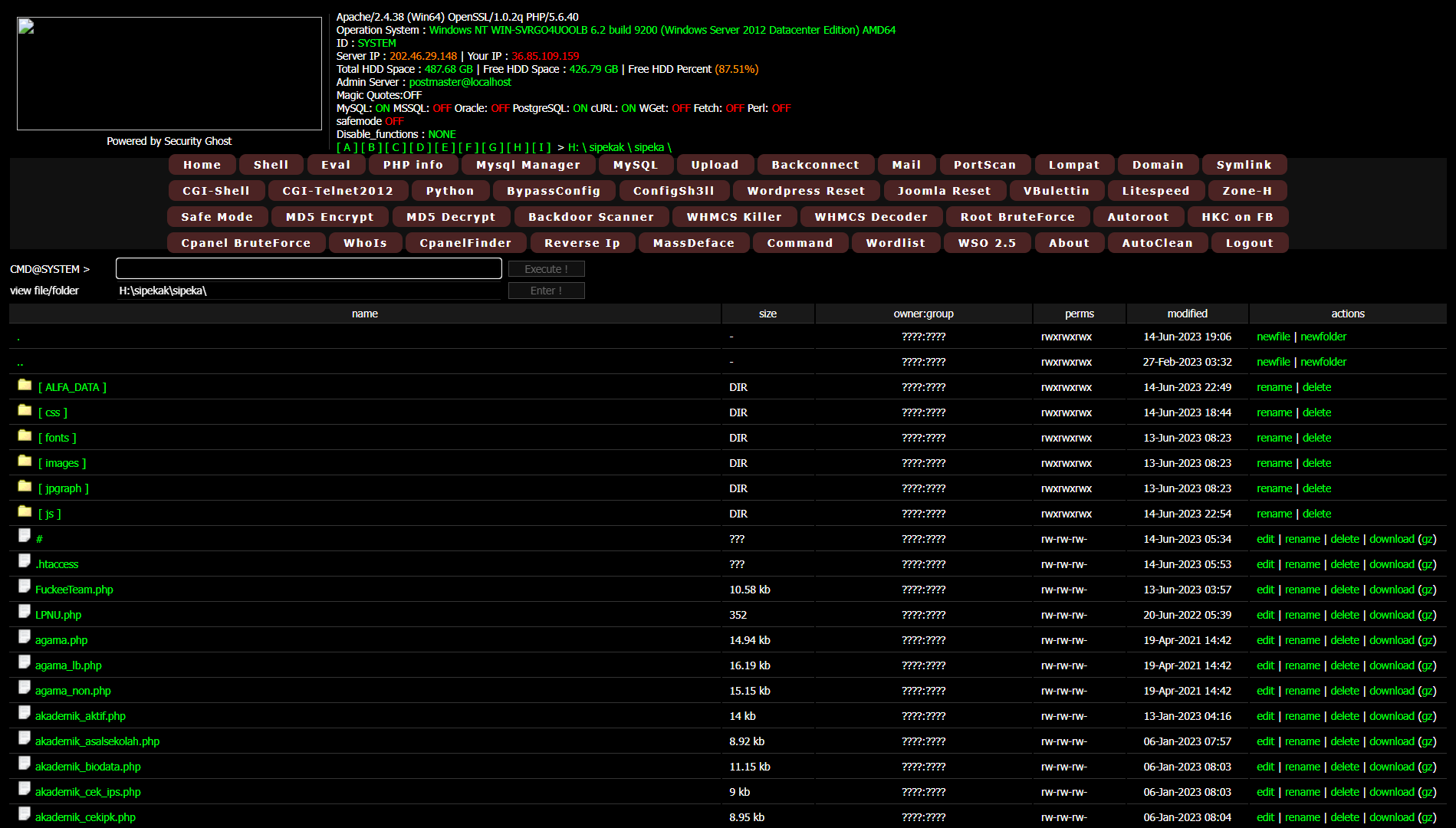
Task: Click the MD5 Encrypt button
Action: coord(330,217)
